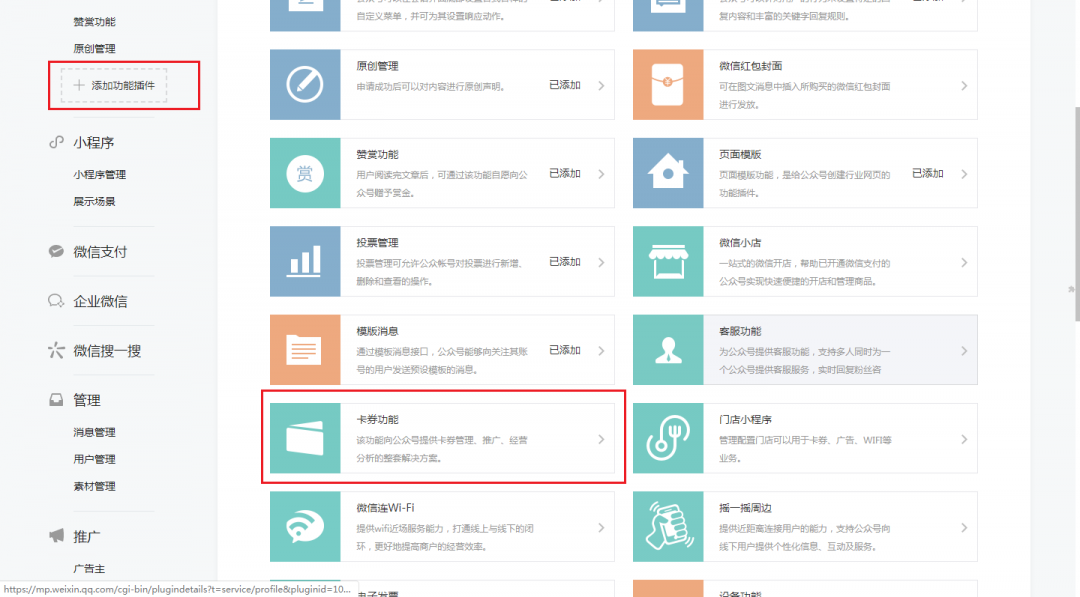Click the 卡券功能 wallet icon
This screenshot has height=597, width=1080.
click(305, 440)
